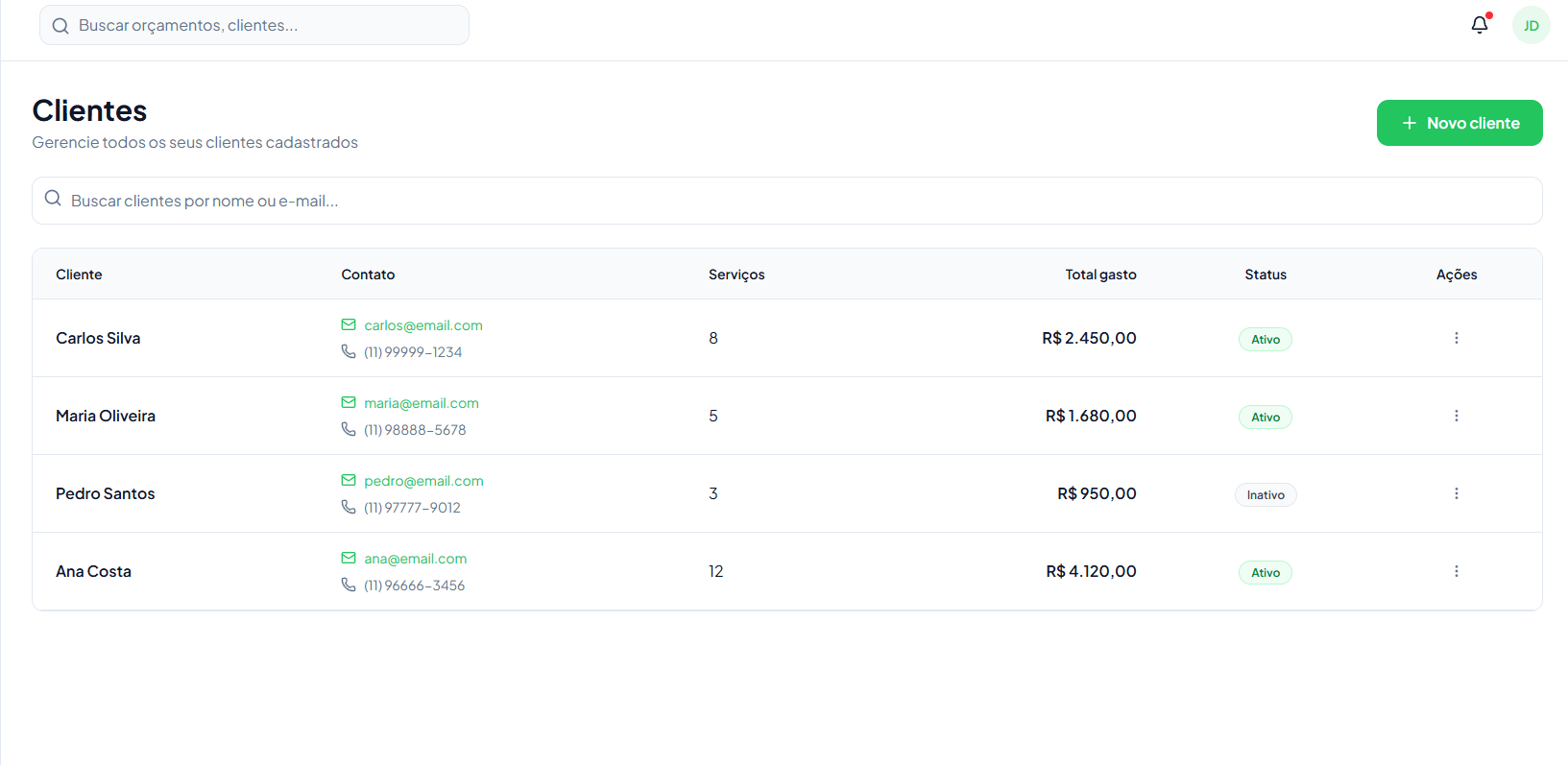Click the Status column header

tap(1266, 275)
